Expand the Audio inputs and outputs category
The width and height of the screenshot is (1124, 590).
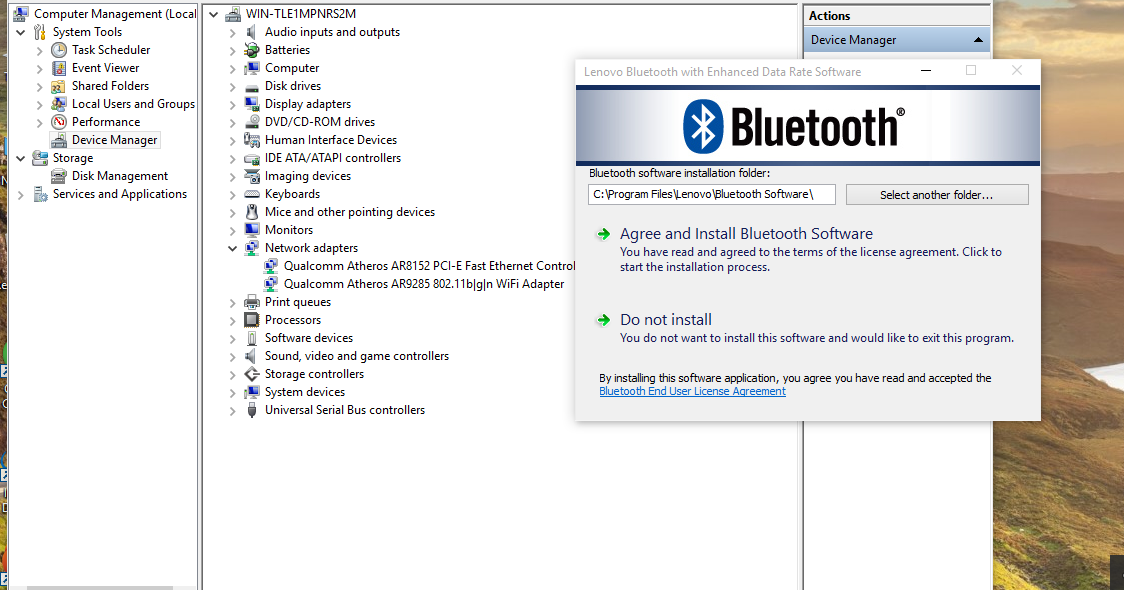point(232,32)
